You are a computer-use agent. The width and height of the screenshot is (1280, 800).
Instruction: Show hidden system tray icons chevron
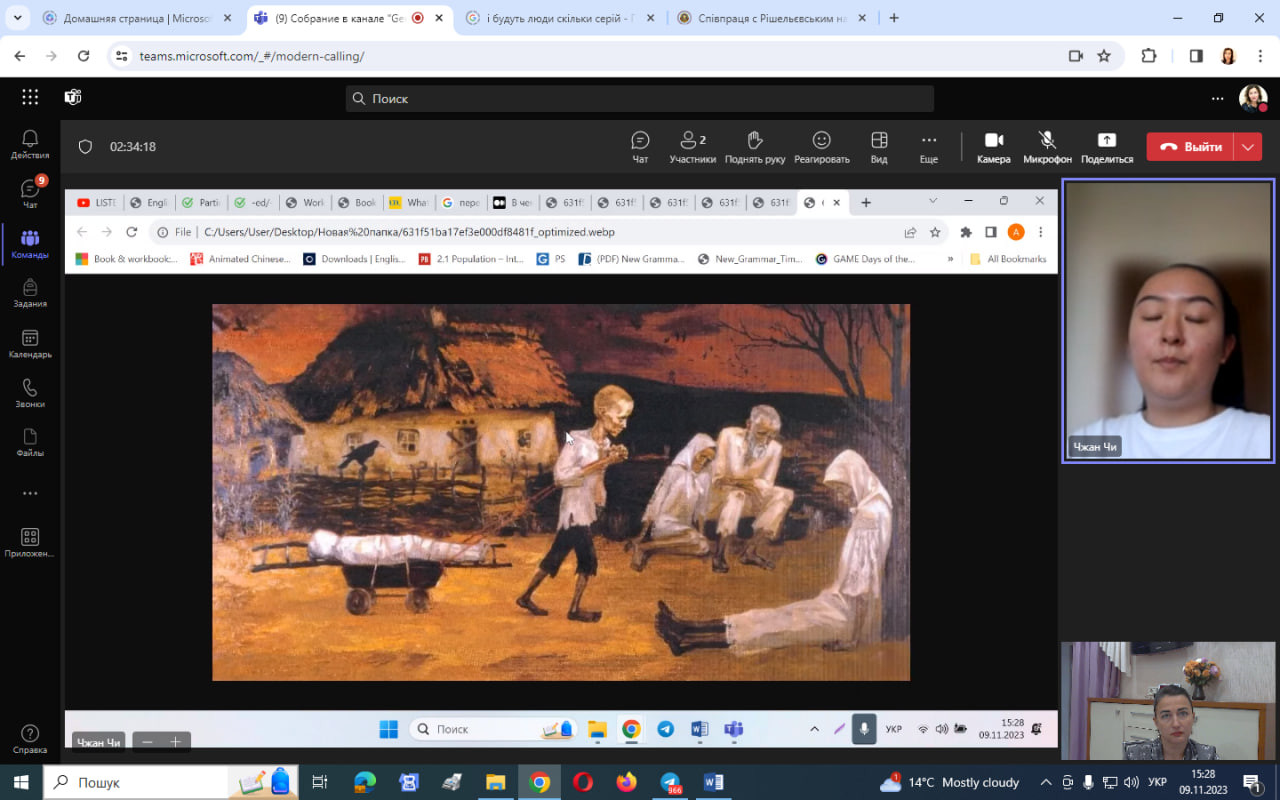pos(1046,782)
